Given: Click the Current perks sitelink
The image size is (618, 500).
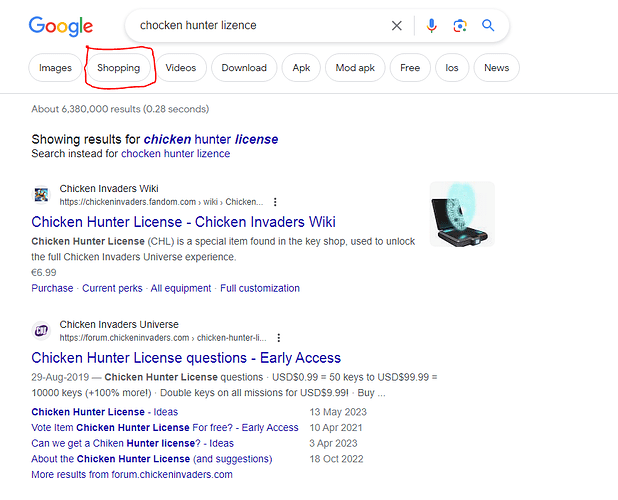Looking at the screenshot, I should tap(112, 288).
